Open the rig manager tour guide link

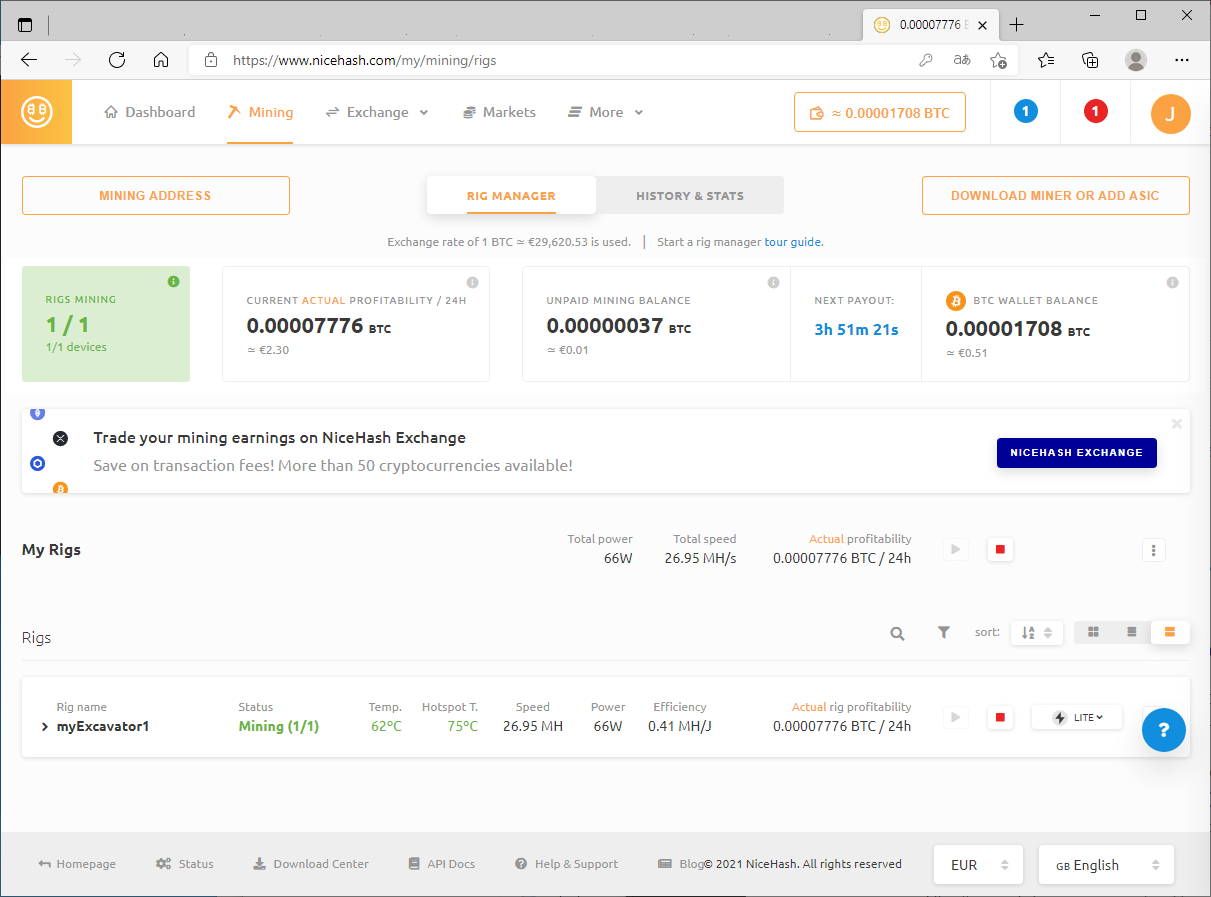tap(794, 242)
